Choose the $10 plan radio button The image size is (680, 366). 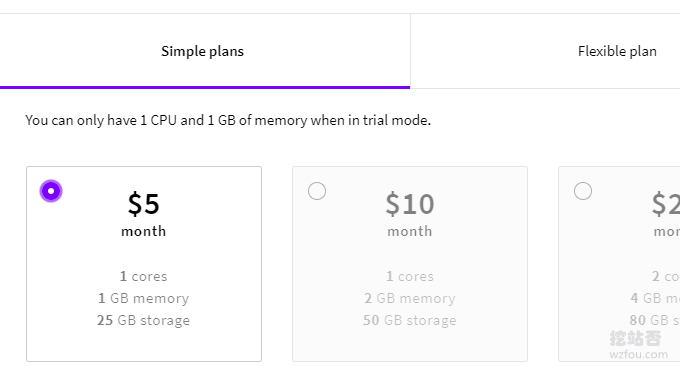pyautogui.click(x=317, y=191)
